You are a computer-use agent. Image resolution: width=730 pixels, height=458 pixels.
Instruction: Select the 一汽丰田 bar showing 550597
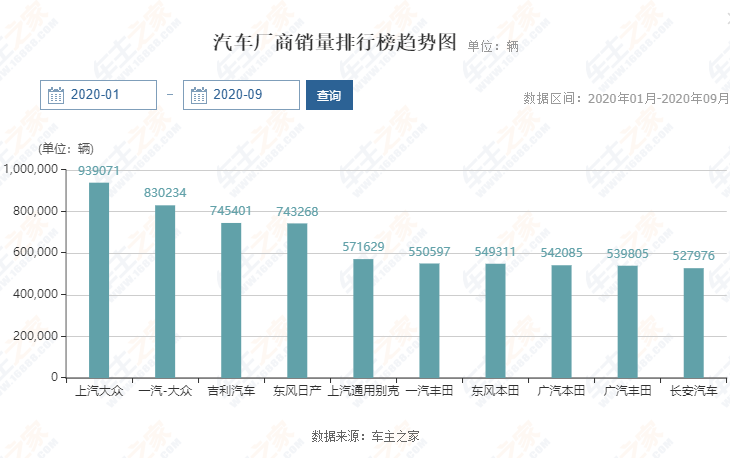tap(429, 320)
